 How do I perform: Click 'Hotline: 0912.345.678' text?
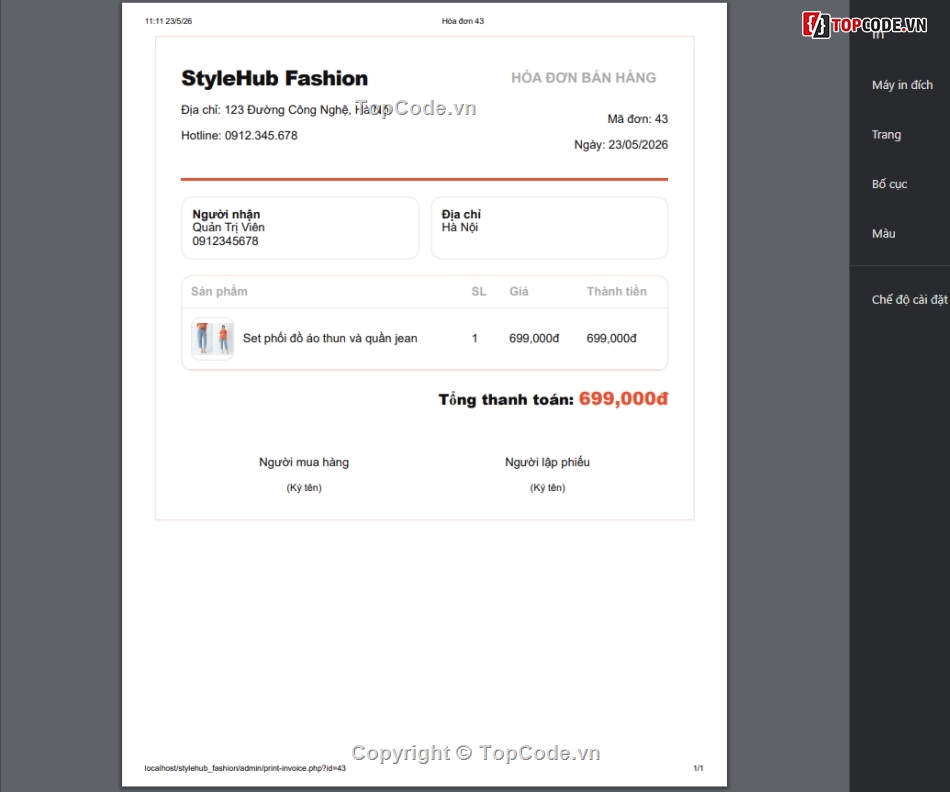coord(239,136)
